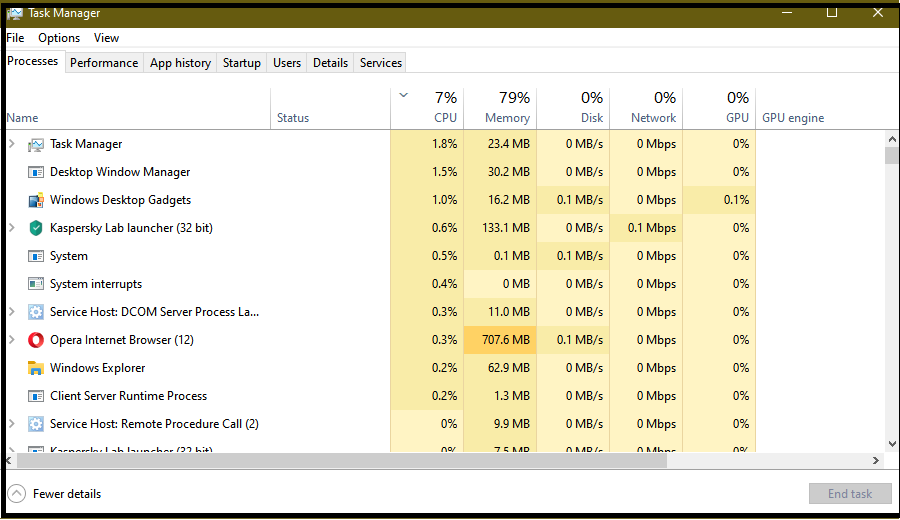Screen dimensions: 900x520
Task: Click the Task Manager process icon
Action: 36,144
